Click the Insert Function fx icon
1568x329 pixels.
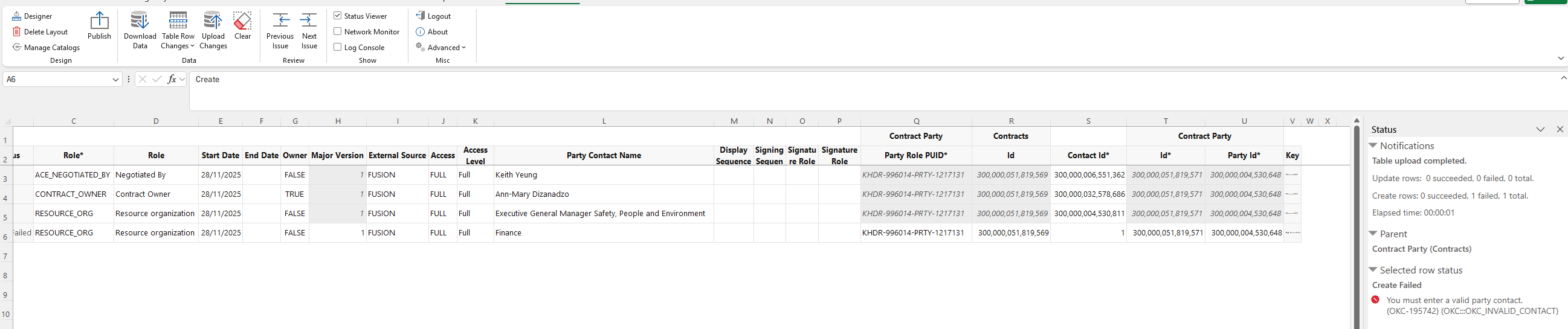(x=172, y=80)
